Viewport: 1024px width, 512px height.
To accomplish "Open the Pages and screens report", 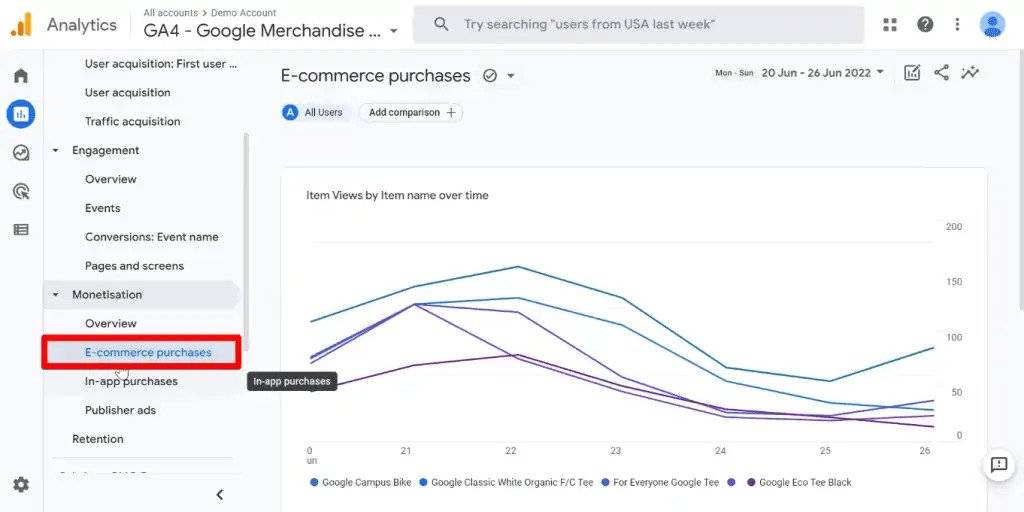I will (x=135, y=265).
